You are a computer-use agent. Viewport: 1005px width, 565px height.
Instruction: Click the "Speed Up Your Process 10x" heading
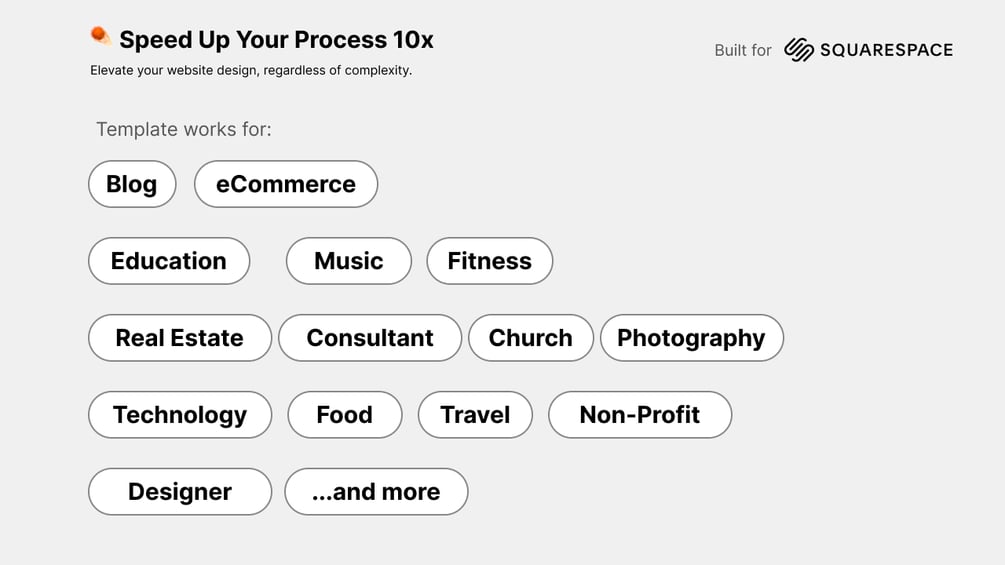[x=276, y=40]
